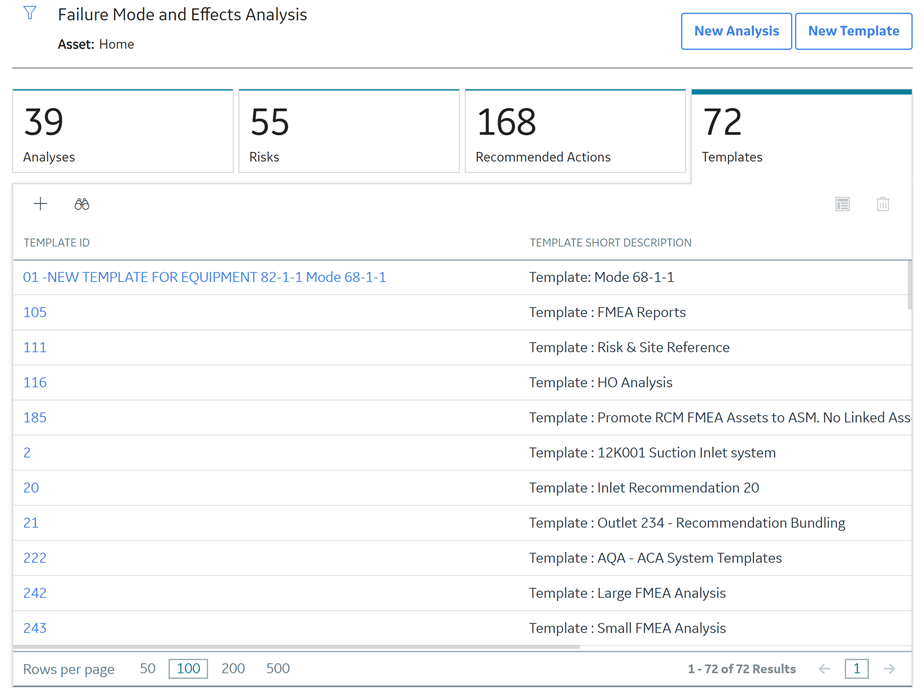
Task: Go to previous page arrow
Action: 824,669
